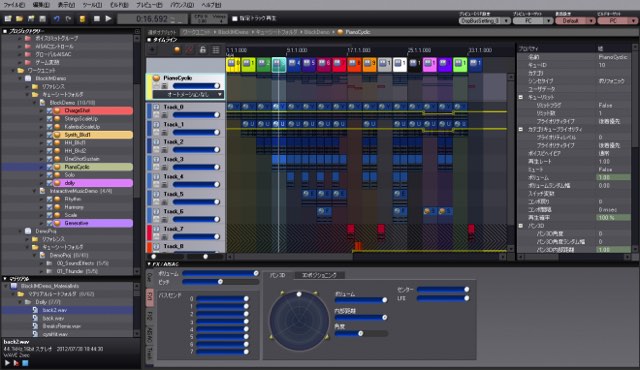Screen dimensions: 640x370
Task: Switch to the 3D Positioning tab
Action: click(x=319, y=275)
